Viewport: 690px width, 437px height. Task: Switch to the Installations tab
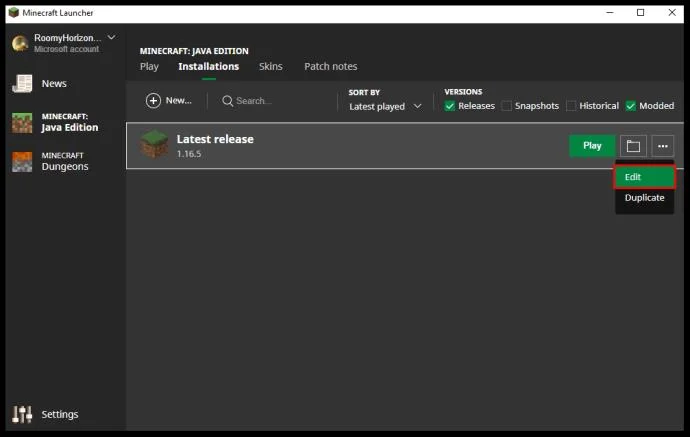click(209, 66)
